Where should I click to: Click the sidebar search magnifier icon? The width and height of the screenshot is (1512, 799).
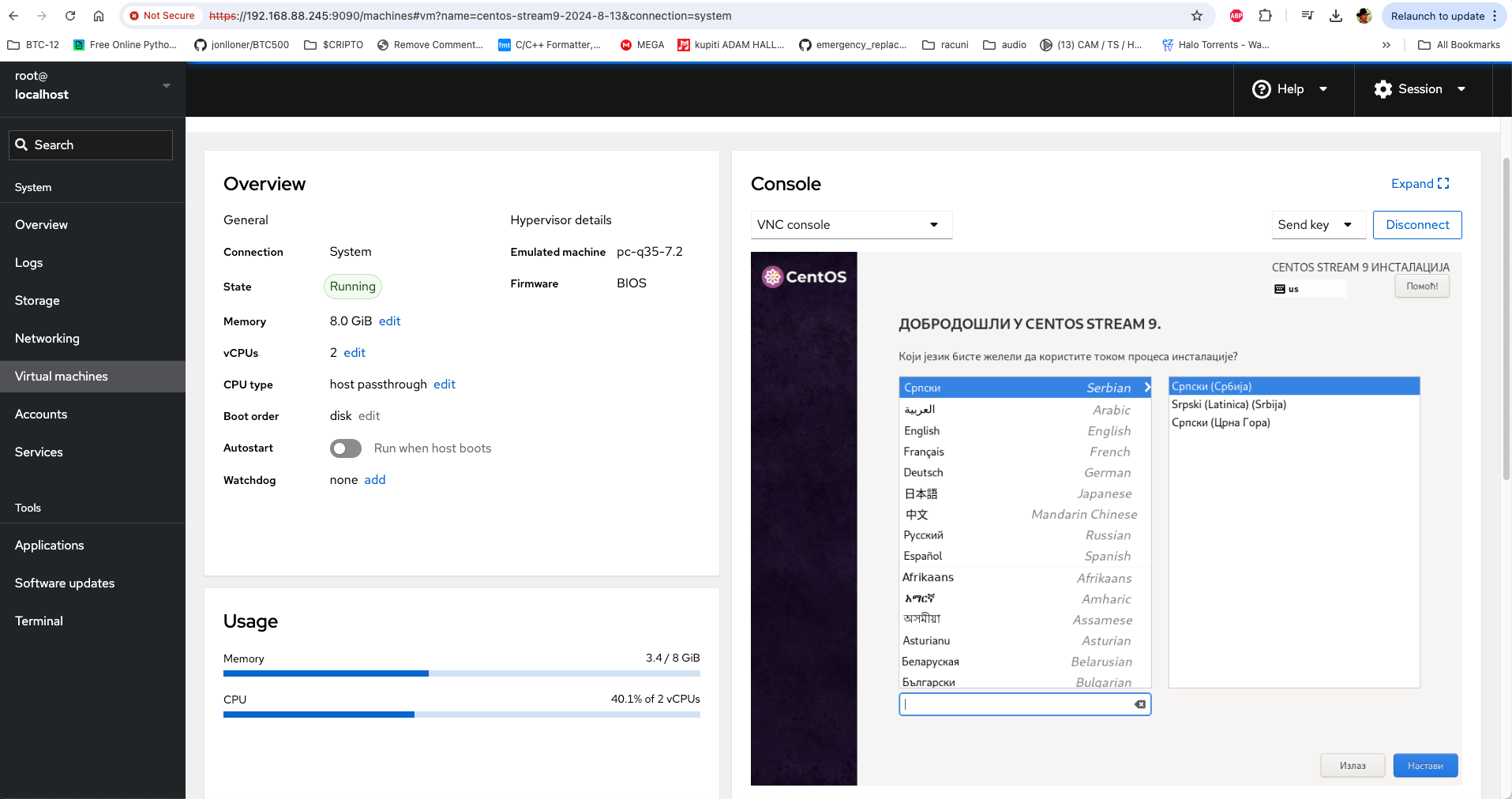pyautogui.click(x=21, y=144)
